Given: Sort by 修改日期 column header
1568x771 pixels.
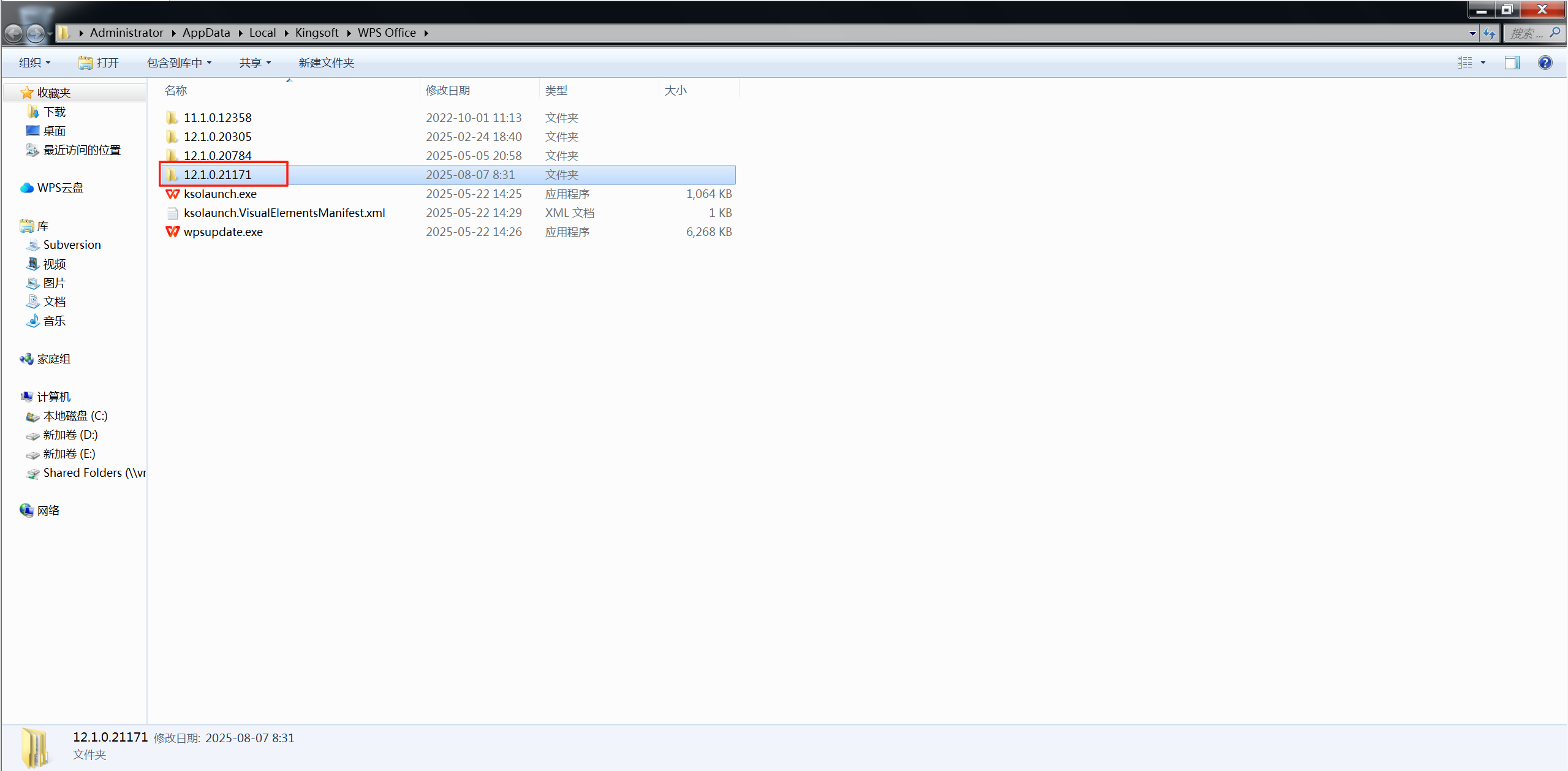Looking at the screenshot, I should 448,91.
